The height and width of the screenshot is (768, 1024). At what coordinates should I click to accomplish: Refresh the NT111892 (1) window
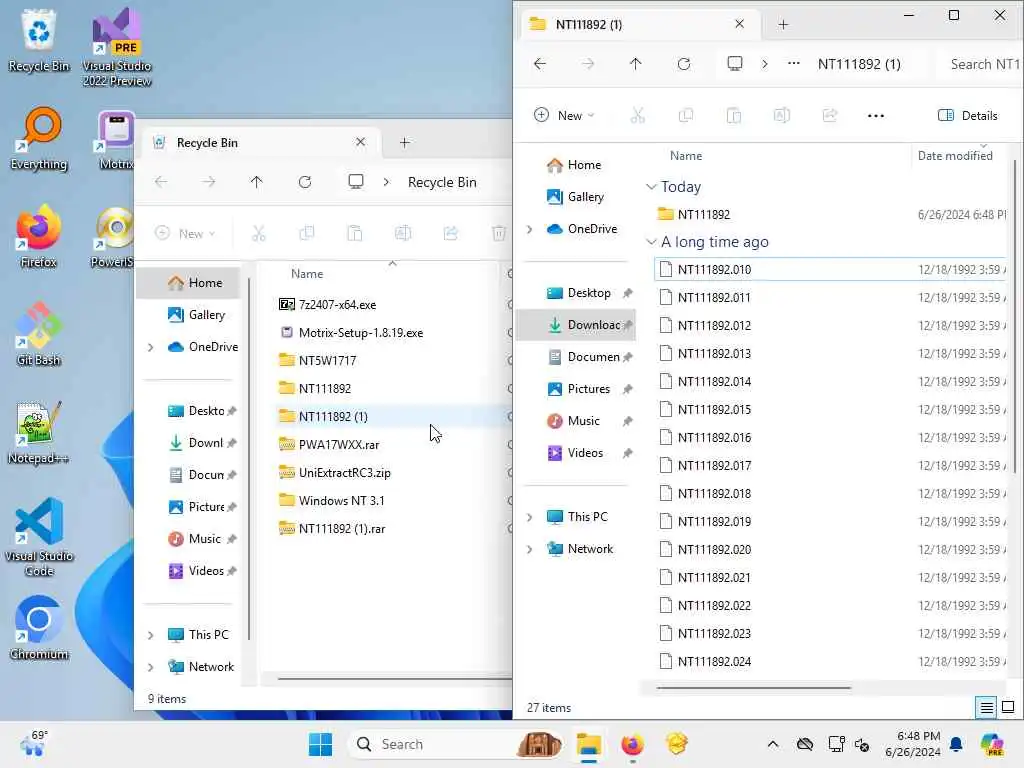(x=684, y=64)
